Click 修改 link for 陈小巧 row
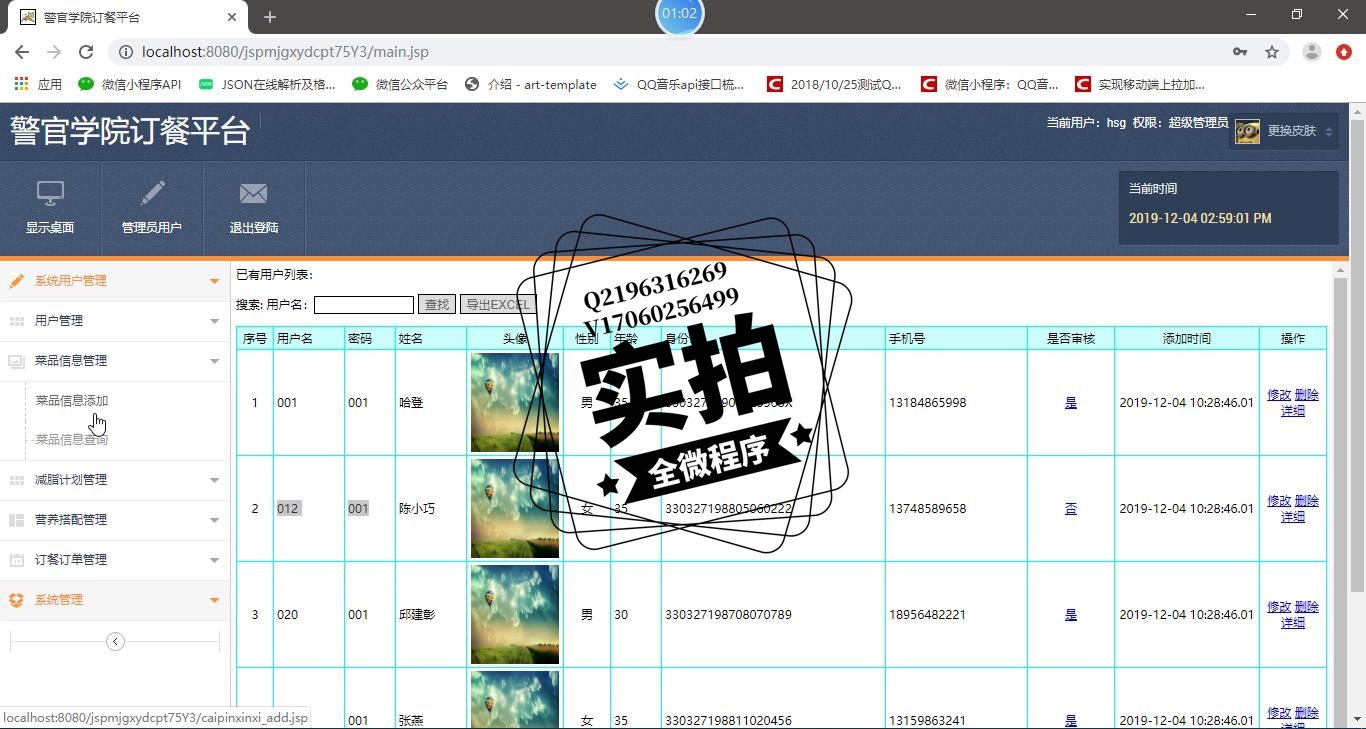Image resolution: width=1366 pixels, height=729 pixels. [1279, 501]
